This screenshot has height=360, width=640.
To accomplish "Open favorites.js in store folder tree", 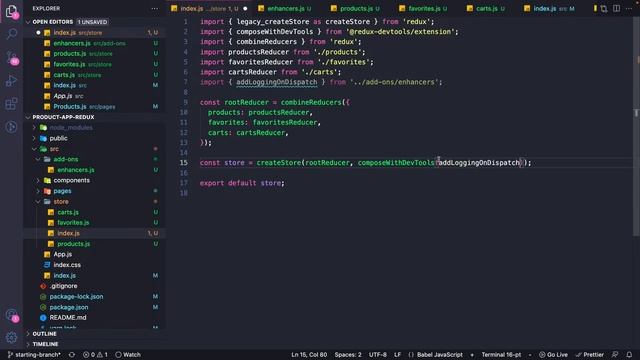I will [73, 223].
